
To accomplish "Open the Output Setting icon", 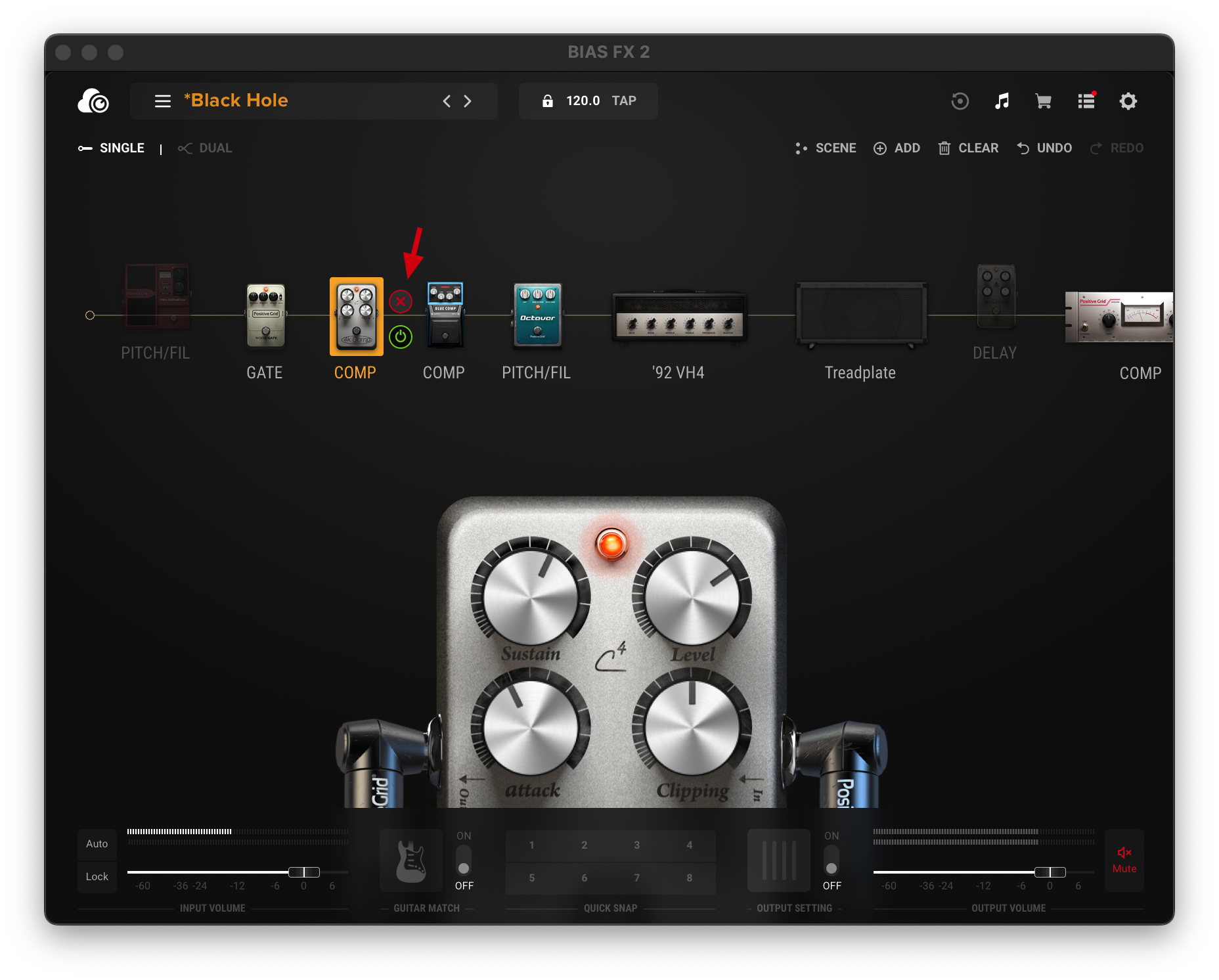I will (779, 861).
